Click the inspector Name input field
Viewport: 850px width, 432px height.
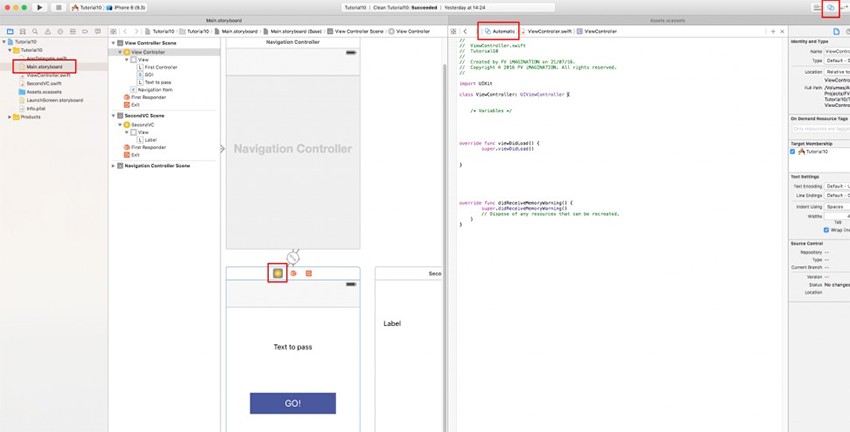837,51
